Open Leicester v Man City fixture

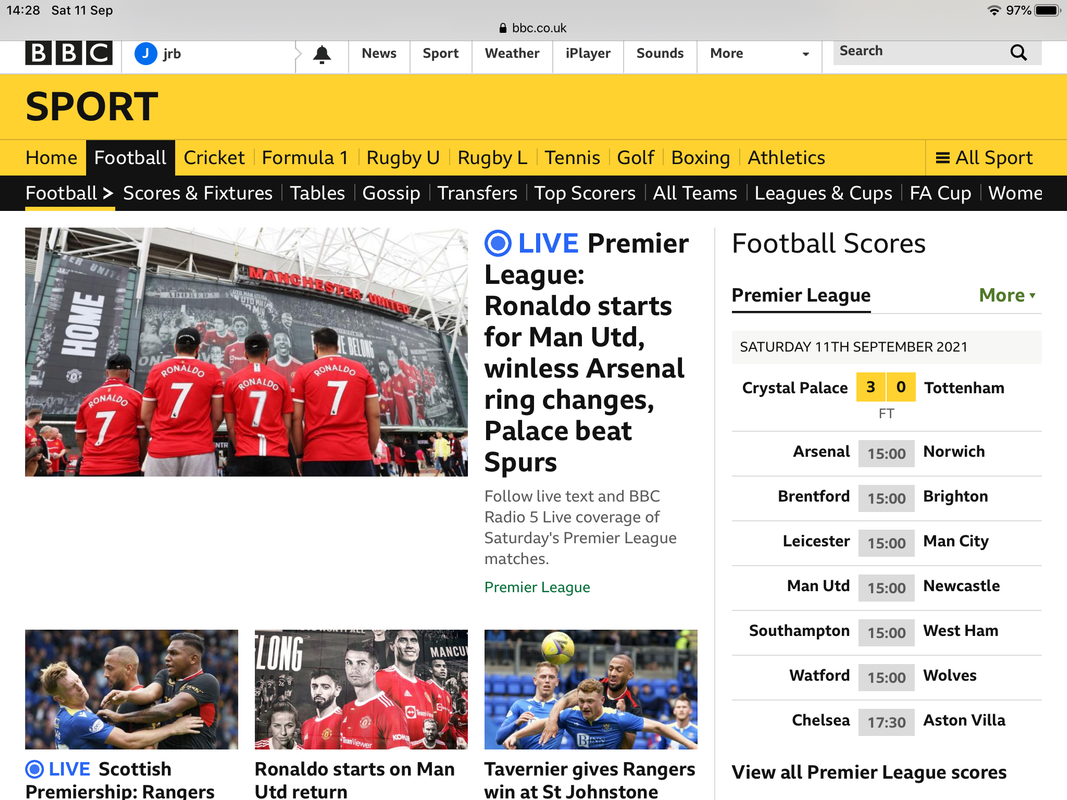(886, 543)
